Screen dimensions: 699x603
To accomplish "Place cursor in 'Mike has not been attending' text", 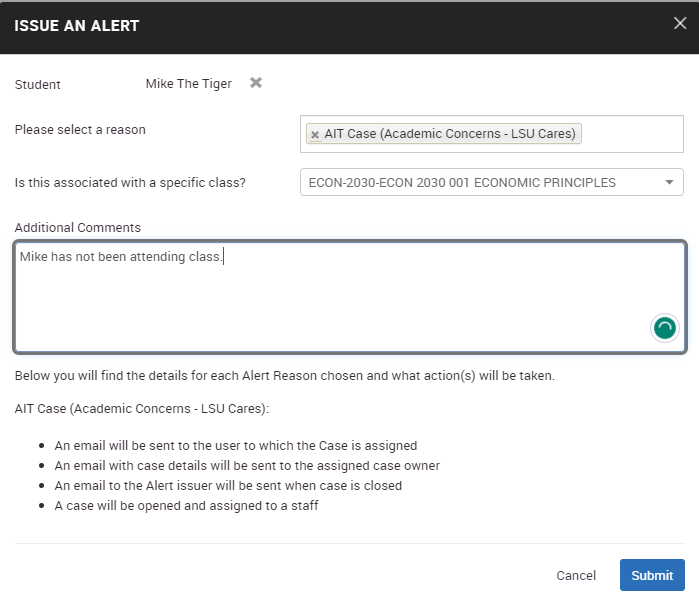I will pos(120,257).
